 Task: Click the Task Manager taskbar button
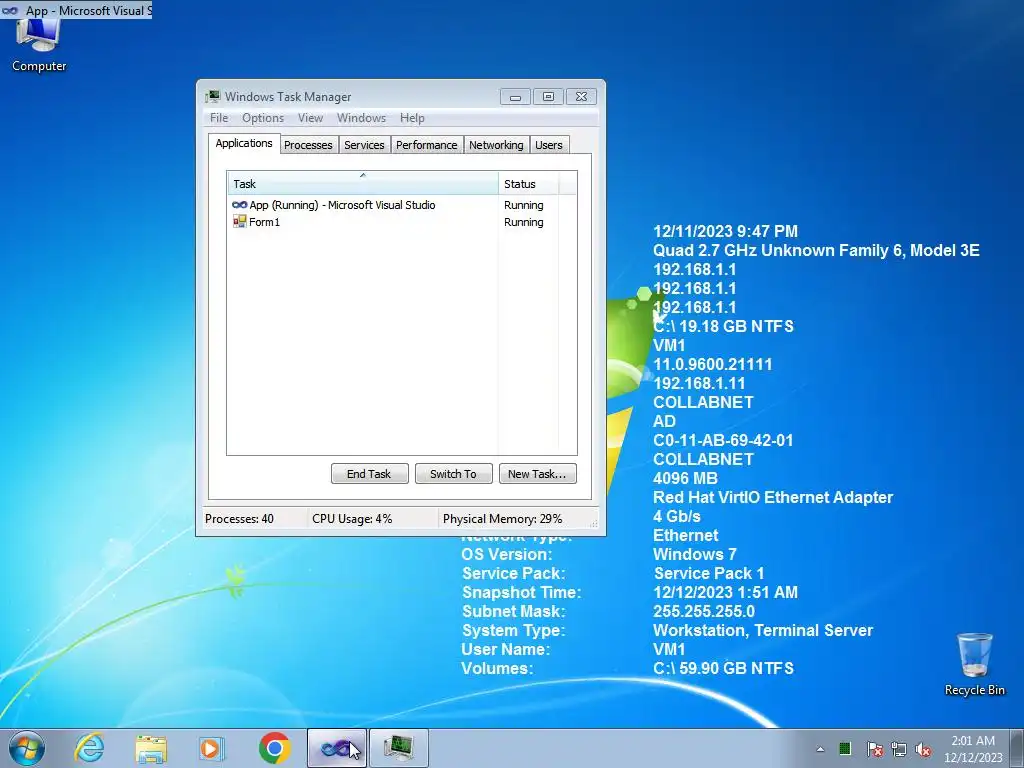coord(399,748)
